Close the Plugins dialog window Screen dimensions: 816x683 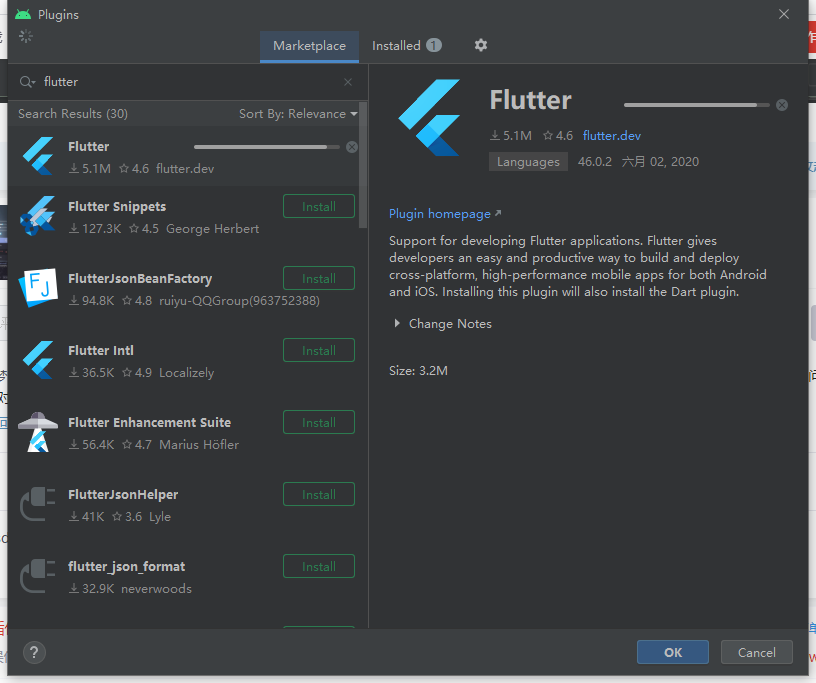[784, 14]
